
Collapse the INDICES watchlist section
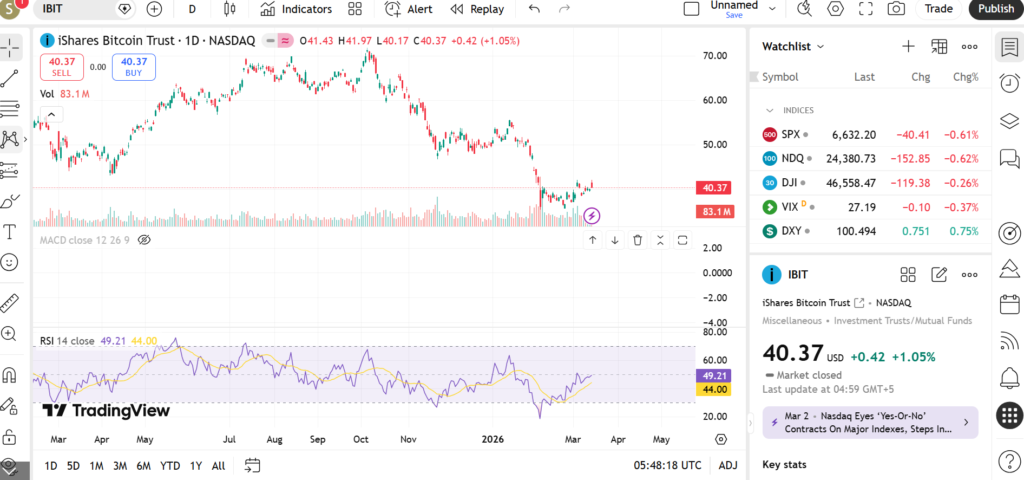click(x=770, y=110)
